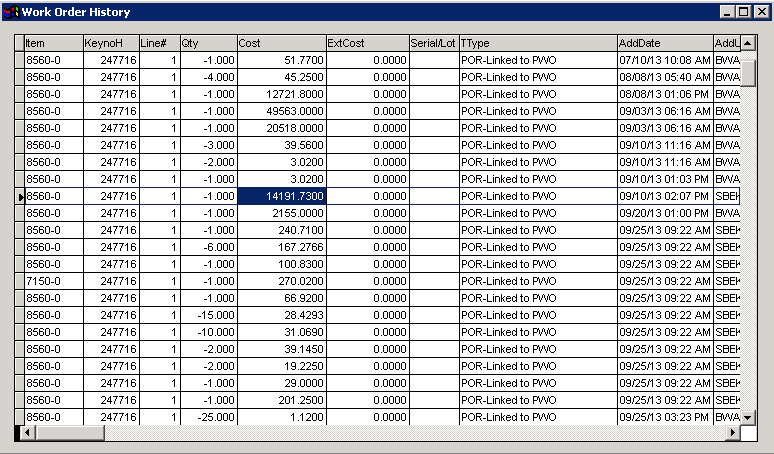Close the Work Order History window
The image size is (774, 454).
click(760, 12)
